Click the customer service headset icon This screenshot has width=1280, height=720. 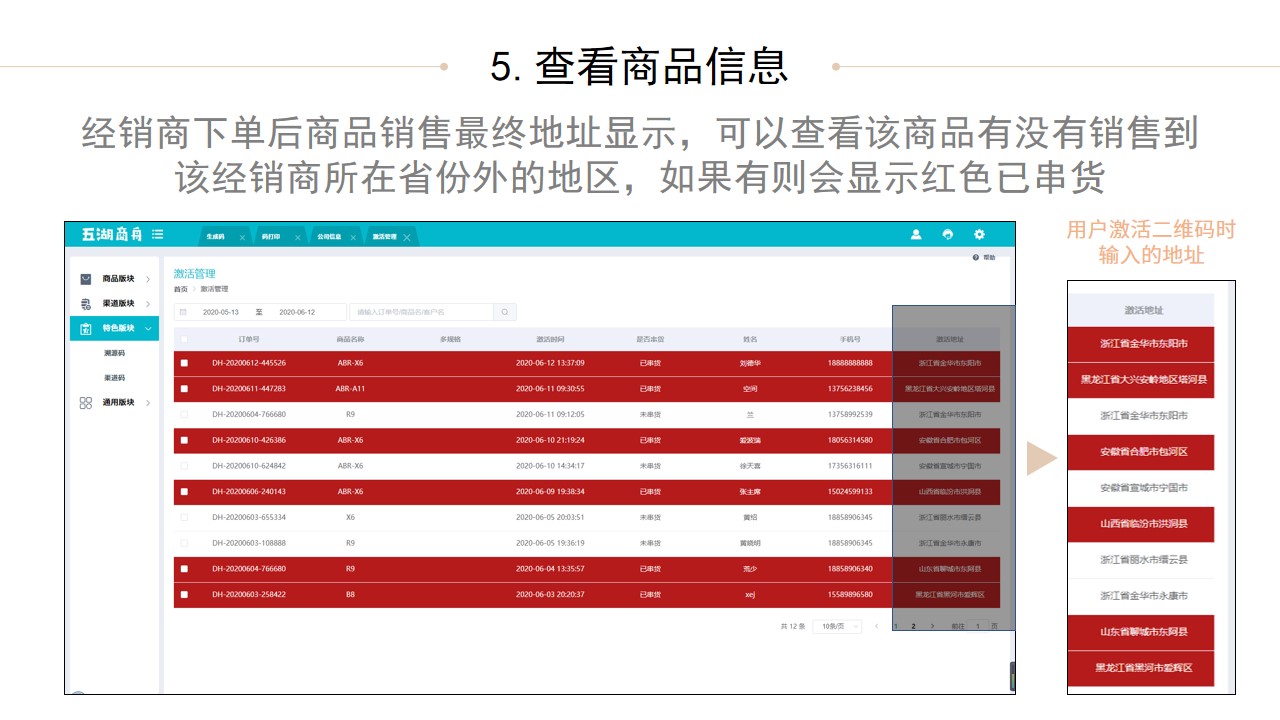[948, 235]
